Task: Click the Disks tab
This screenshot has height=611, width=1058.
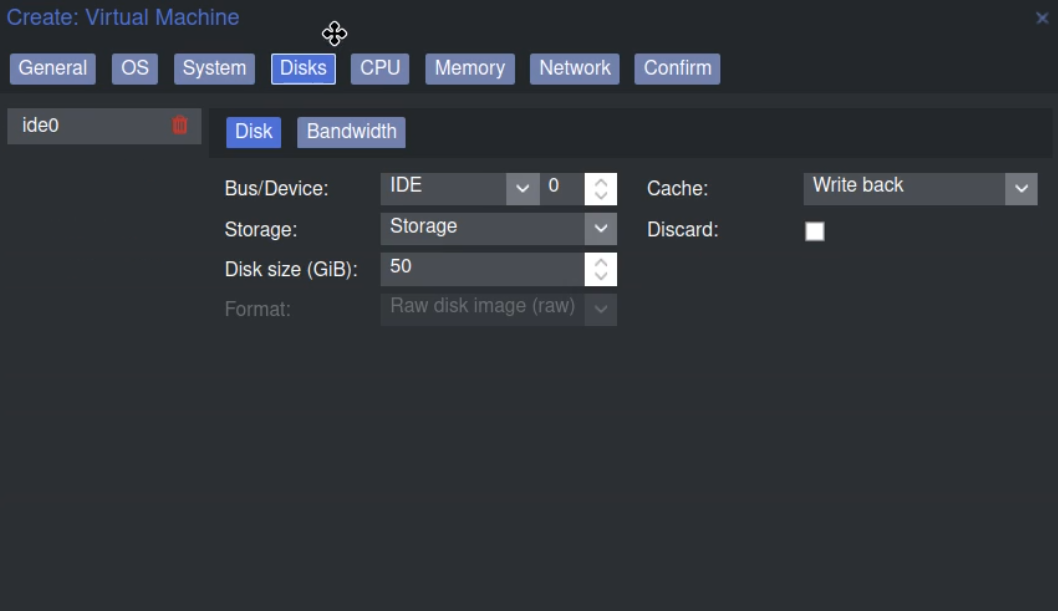Action: coord(303,68)
